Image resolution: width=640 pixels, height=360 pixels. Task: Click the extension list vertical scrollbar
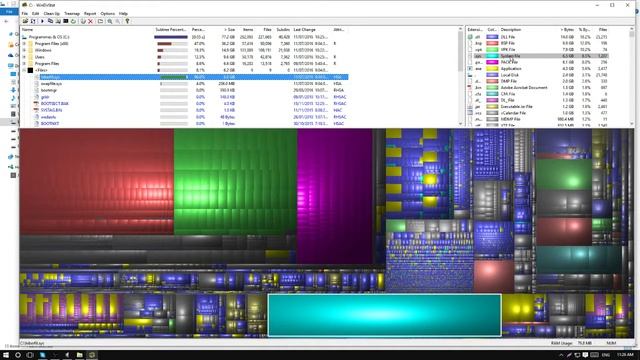coord(632,76)
